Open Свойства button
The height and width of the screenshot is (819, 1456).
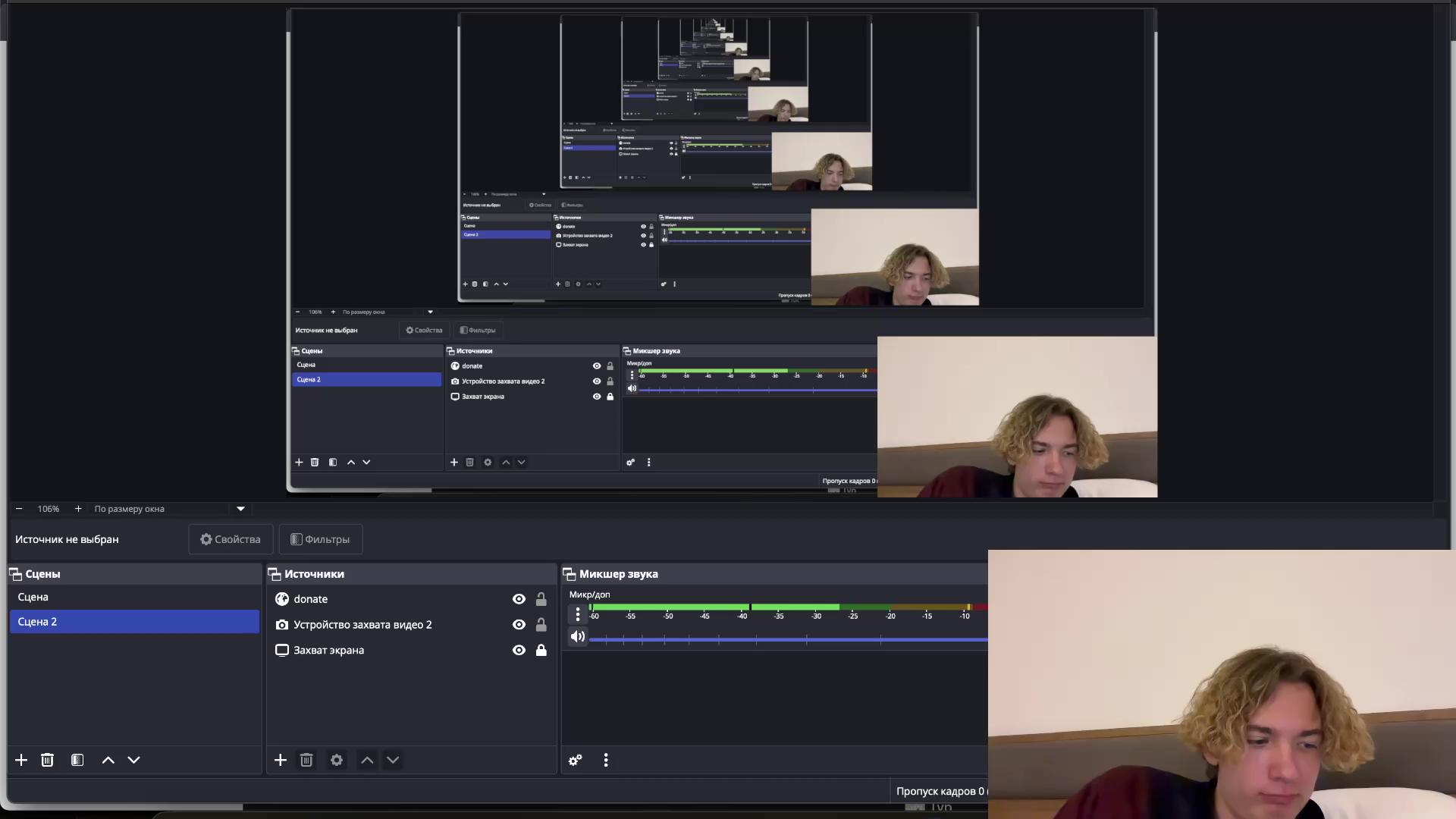point(231,539)
